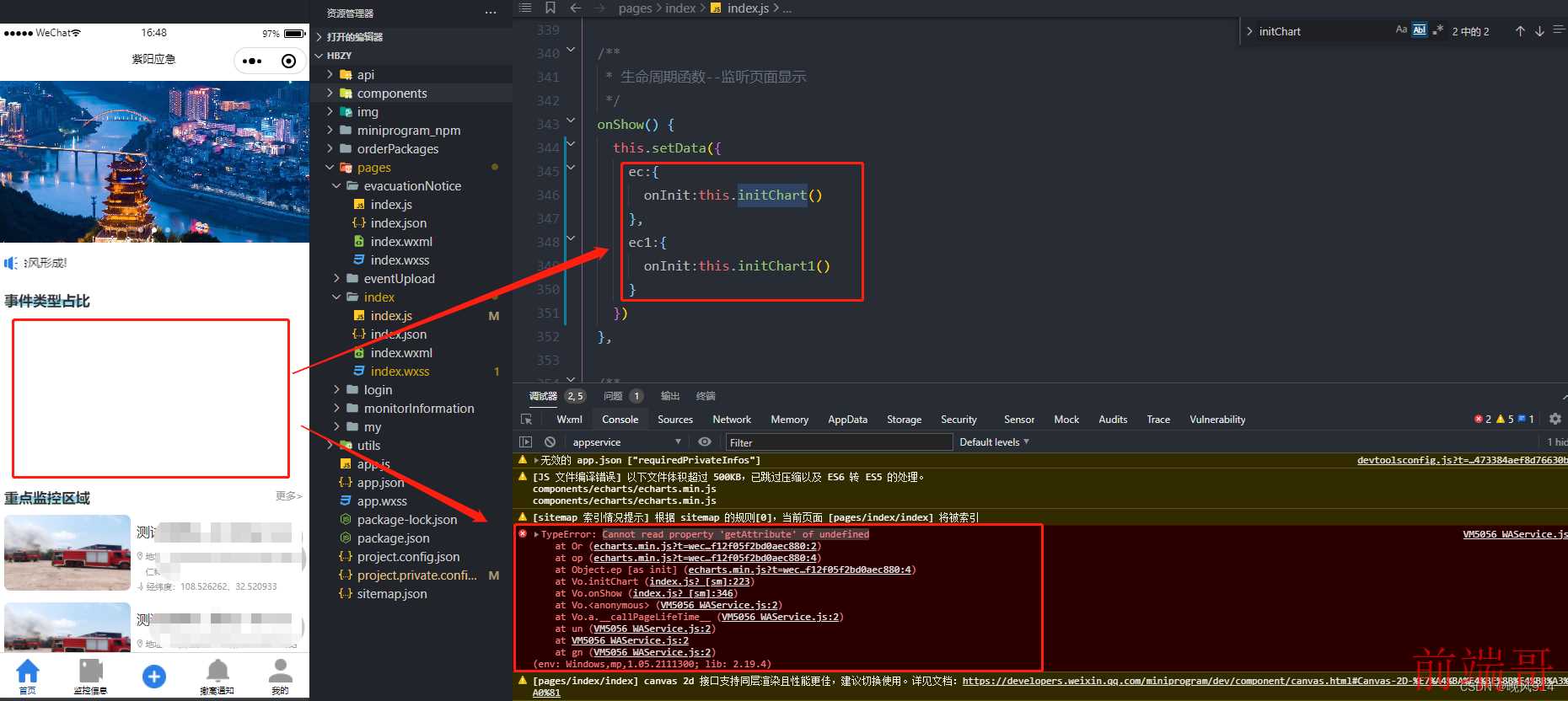Toggle live expression eye icon in console

pyautogui.click(x=705, y=441)
